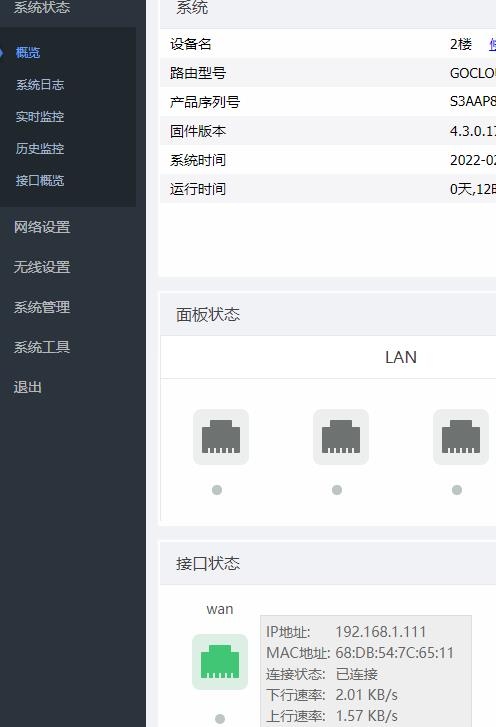Click the first LAN port icon
This screenshot has height=727, width=496.
[x=221, y=437]
